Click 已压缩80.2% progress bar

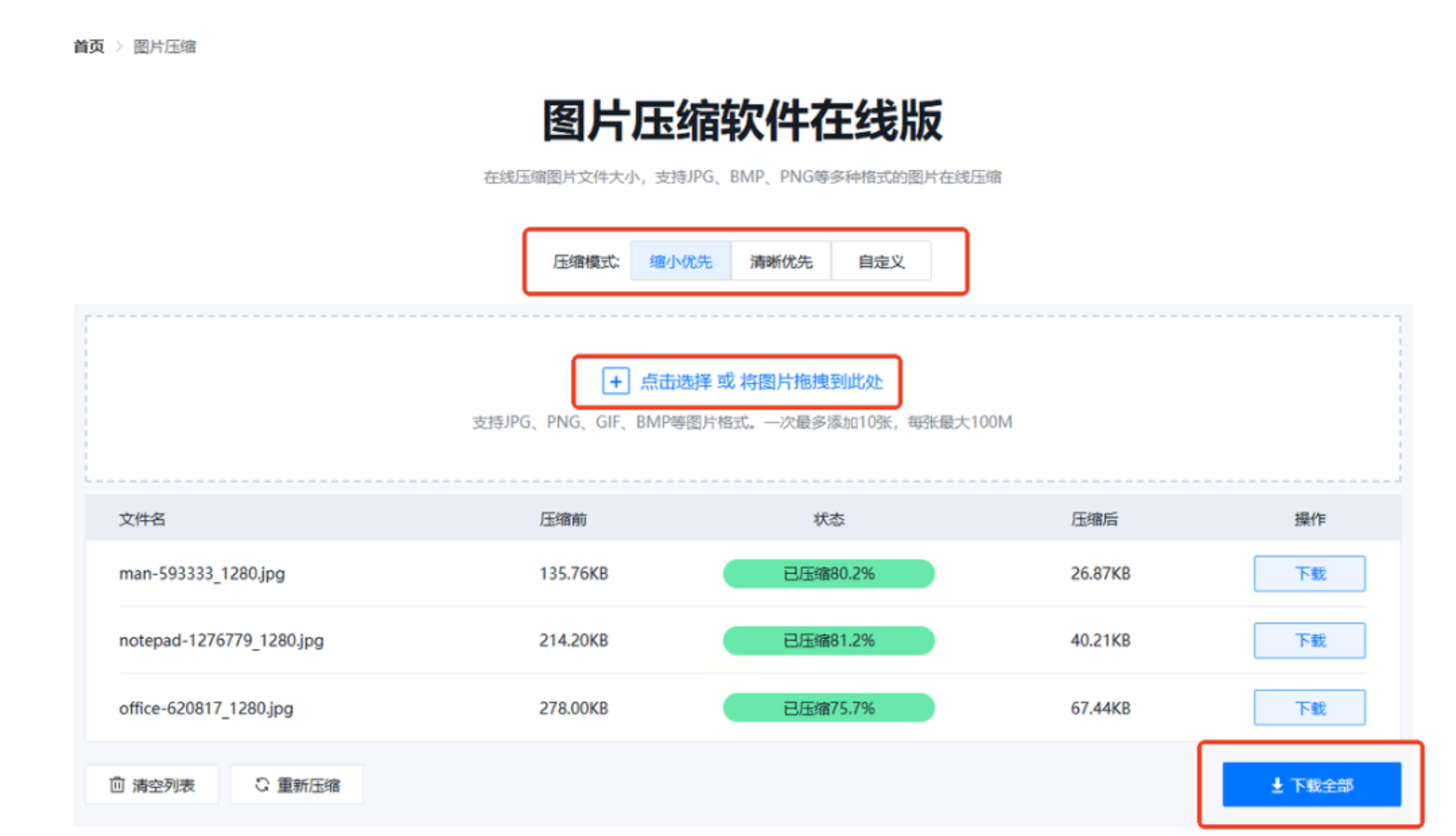828,574
